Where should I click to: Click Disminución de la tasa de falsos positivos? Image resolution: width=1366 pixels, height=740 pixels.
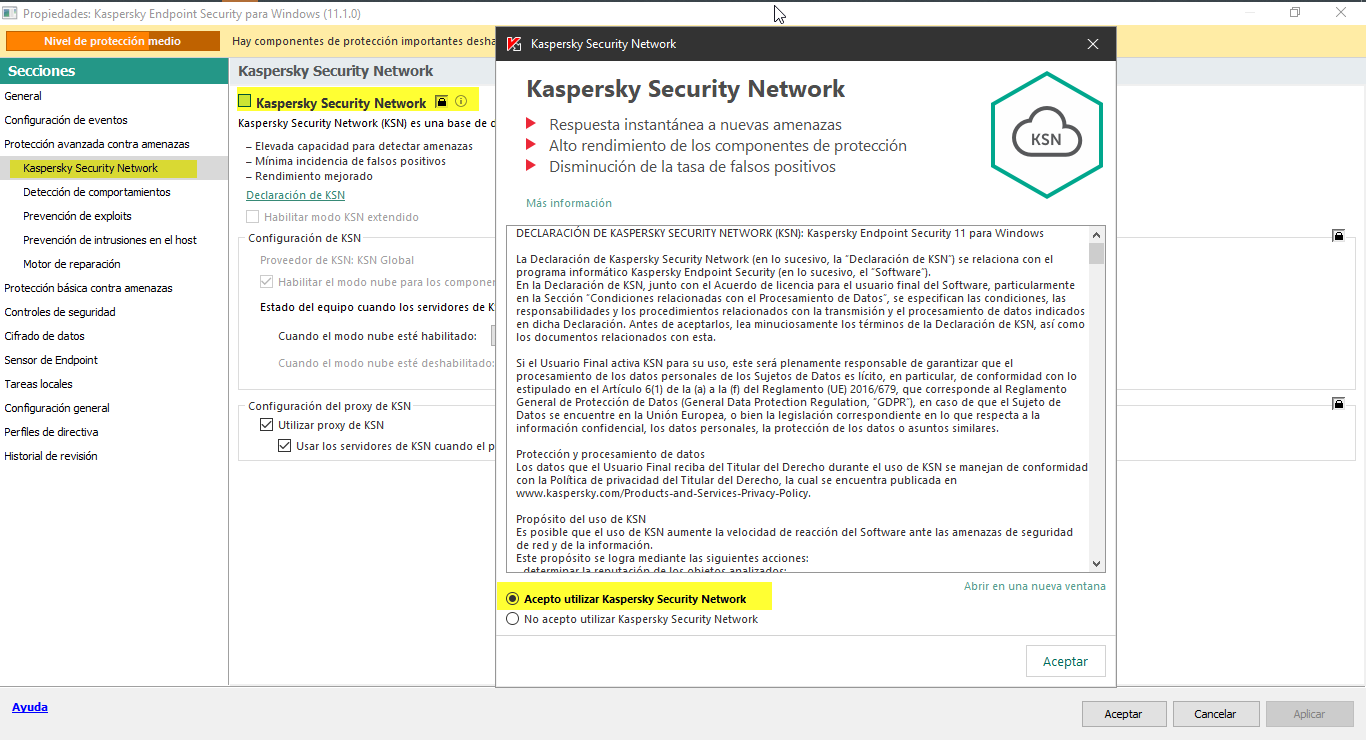(692, 167)
